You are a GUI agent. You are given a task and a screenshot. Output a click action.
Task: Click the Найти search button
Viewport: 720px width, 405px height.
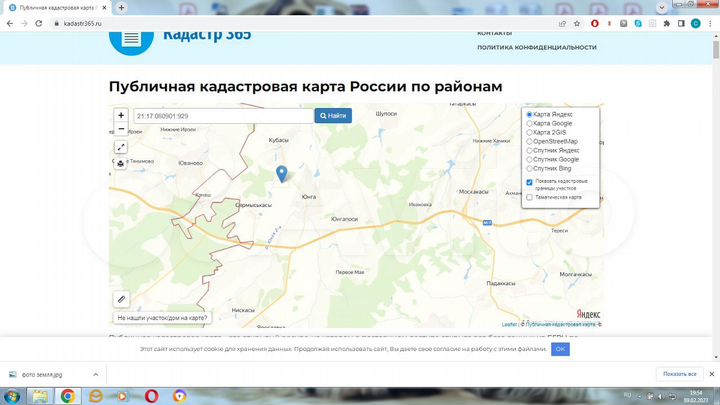pos(333,116)
